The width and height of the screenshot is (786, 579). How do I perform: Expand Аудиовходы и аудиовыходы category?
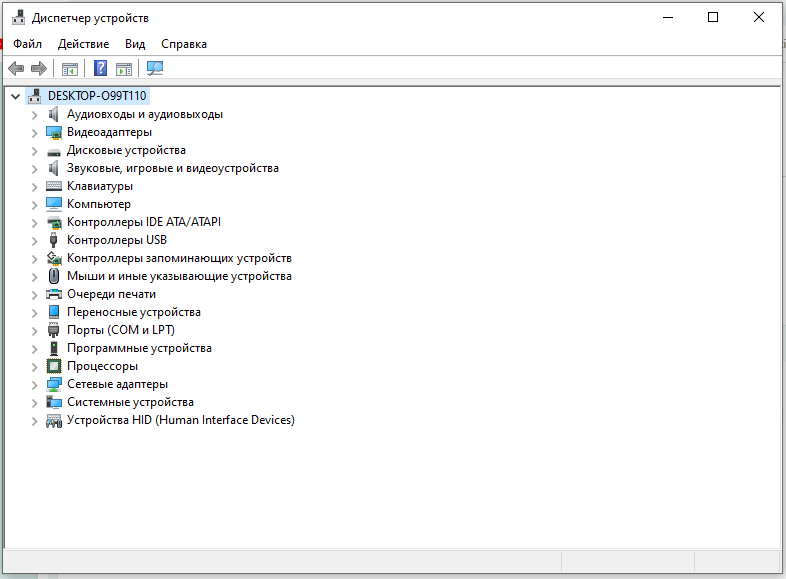[x=34, y=115]
